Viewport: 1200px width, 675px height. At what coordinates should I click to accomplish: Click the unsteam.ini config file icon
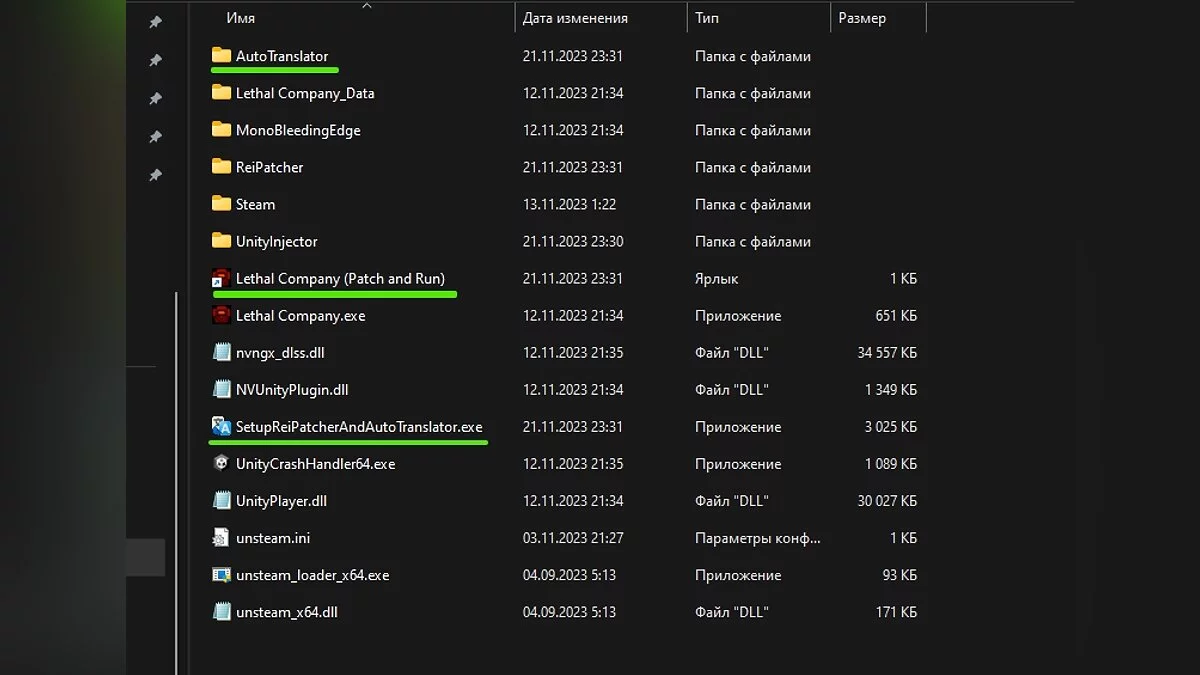[x=221, y=538]
